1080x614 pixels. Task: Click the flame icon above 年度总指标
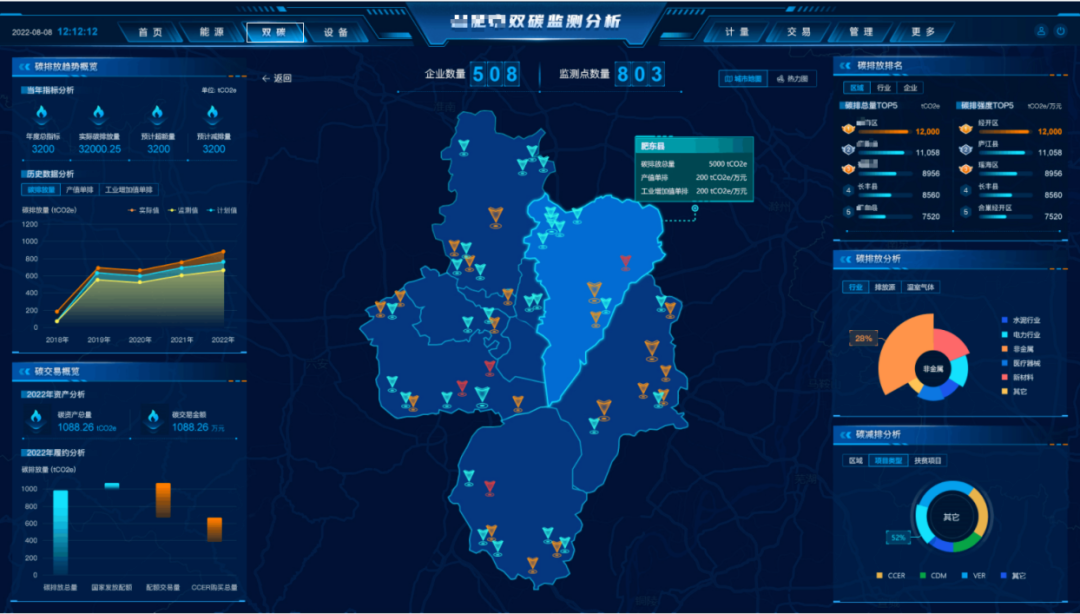pos(43,115)
